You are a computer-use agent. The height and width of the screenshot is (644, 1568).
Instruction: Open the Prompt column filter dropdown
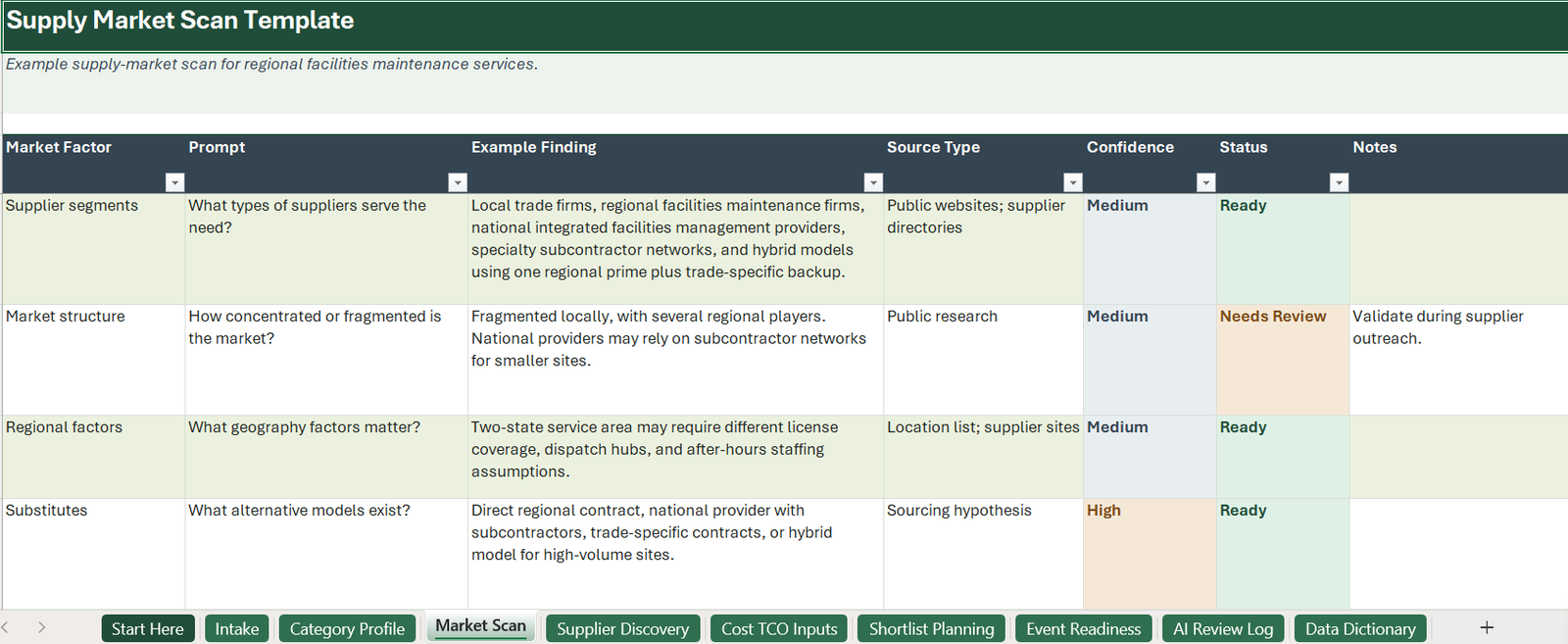click(x=457, y=182)
